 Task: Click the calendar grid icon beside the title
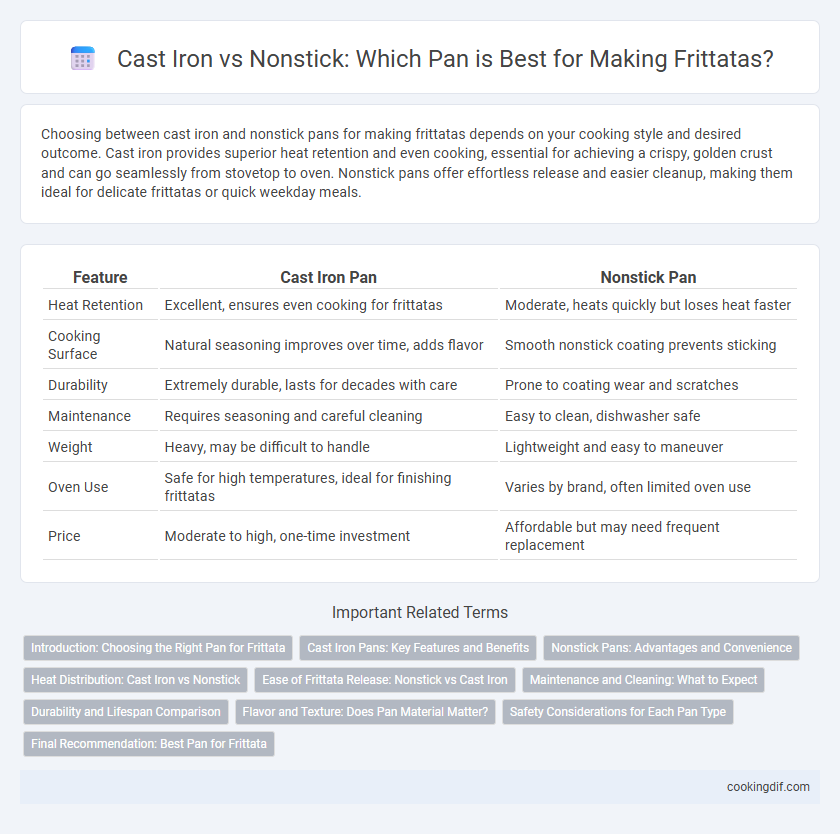(x=83, y=58)
